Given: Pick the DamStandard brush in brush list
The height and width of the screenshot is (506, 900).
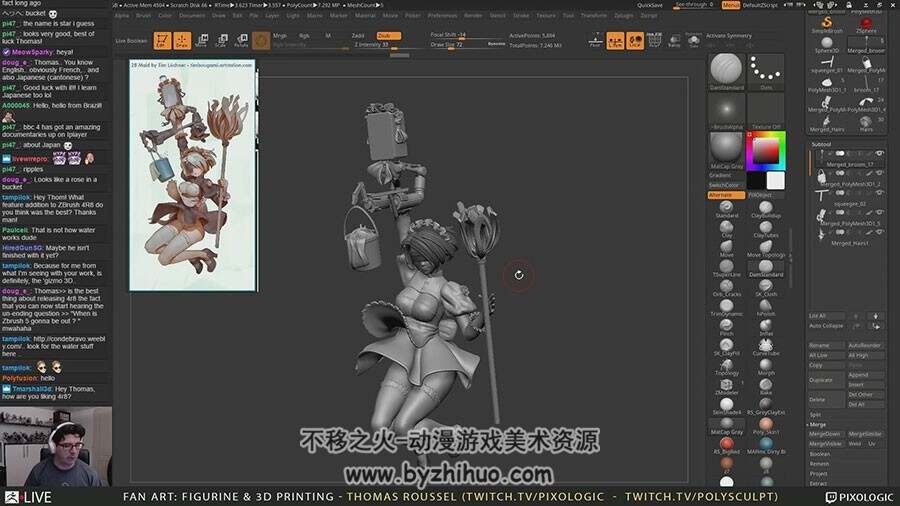Looking at the screenshot, I should pos(766,268).
